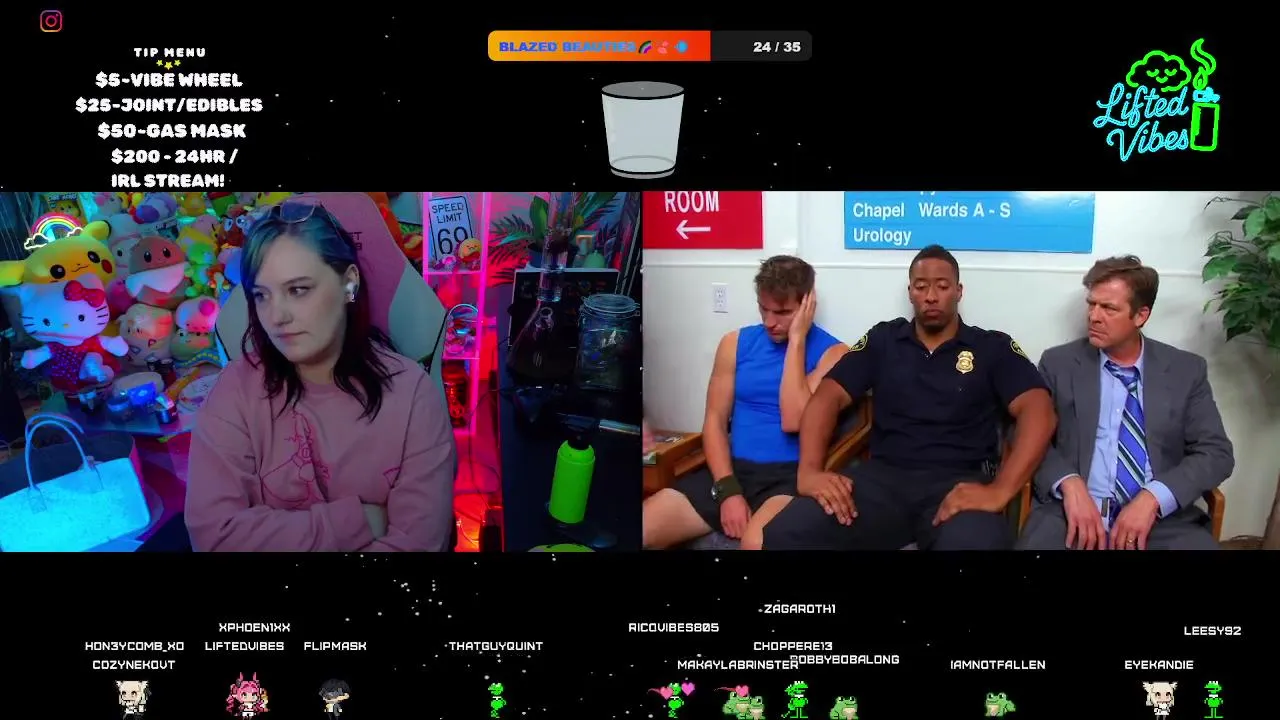
Task: Click the FLIPMASK username
Action: point(335,647)
